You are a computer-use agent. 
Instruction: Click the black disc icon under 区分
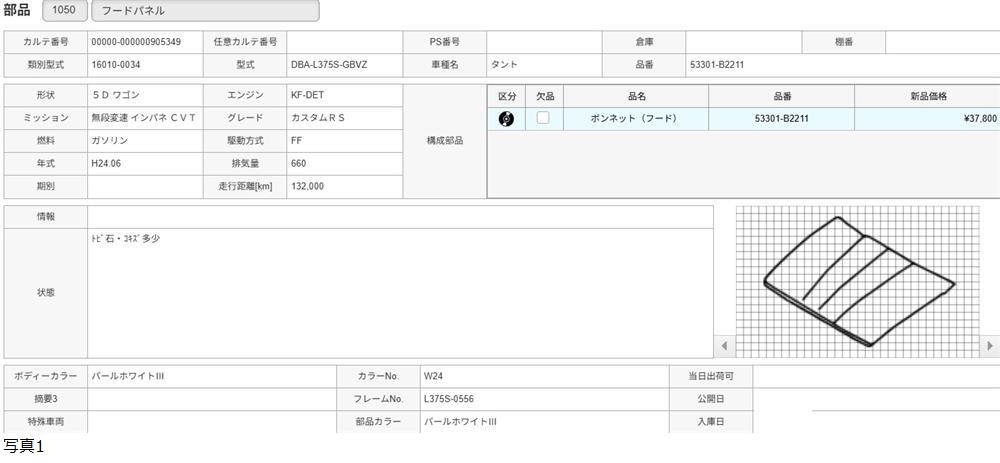(506, 119)
